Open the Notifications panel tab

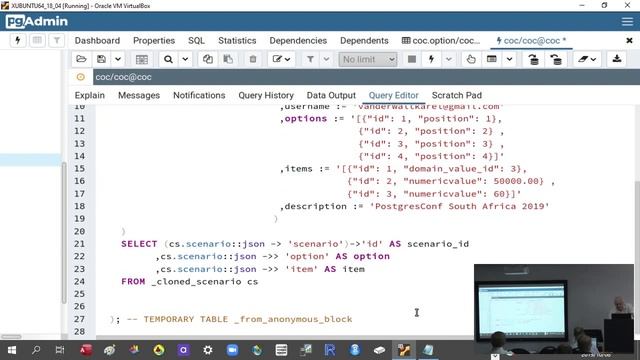click(199, 95)
